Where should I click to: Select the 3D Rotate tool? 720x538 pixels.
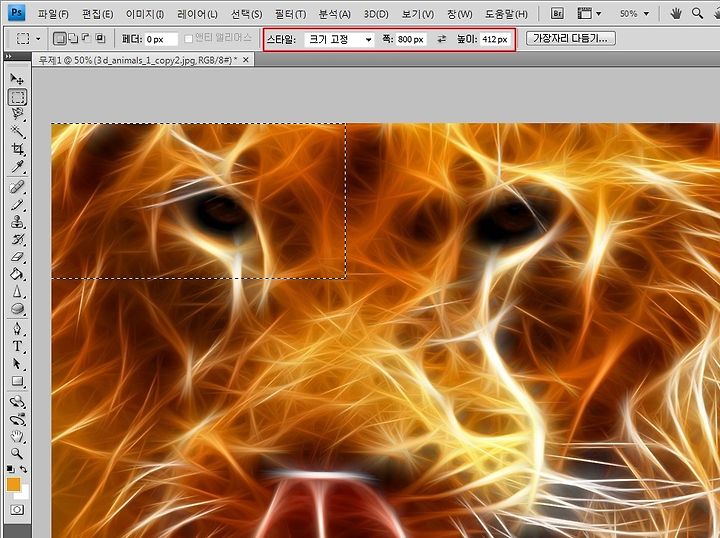pyautogui.click(x=17, y=402)
